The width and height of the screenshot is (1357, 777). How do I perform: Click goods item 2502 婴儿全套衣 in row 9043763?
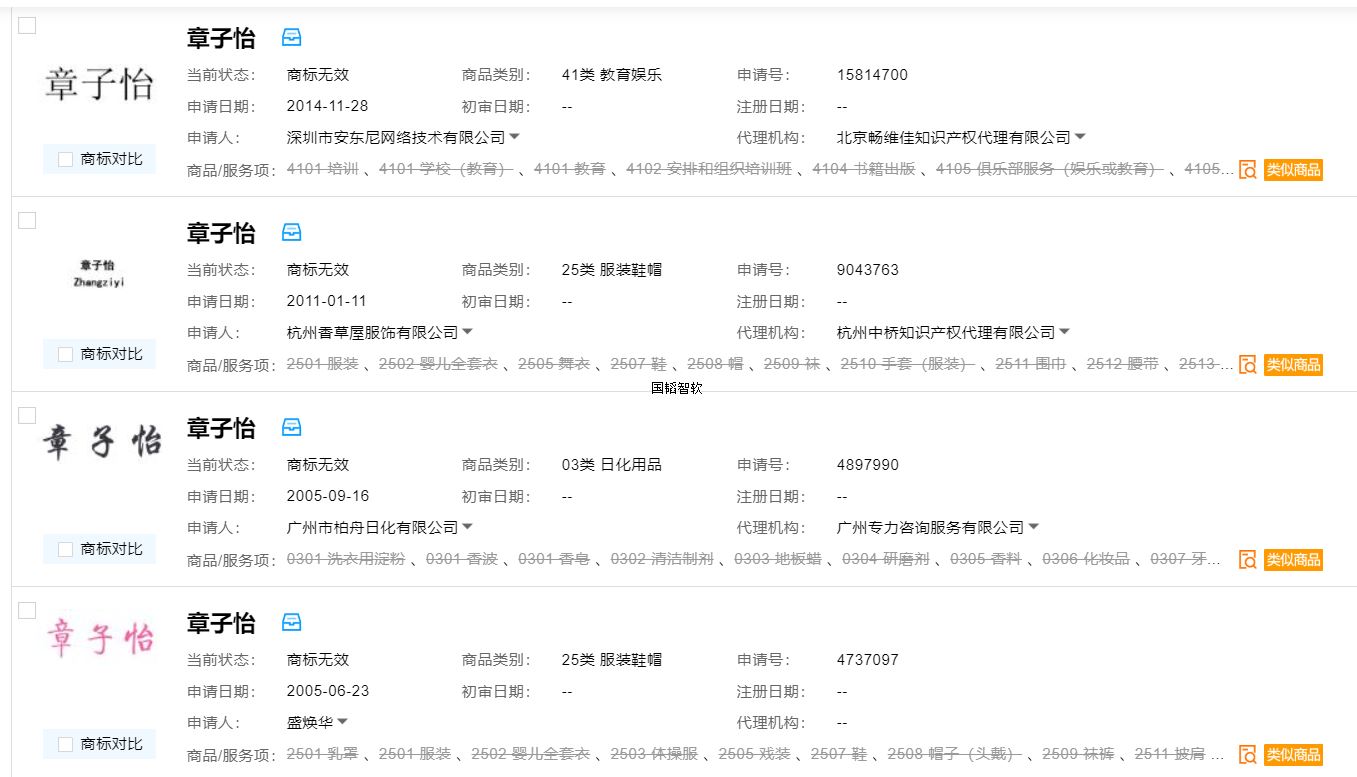(x=438, y=364)
